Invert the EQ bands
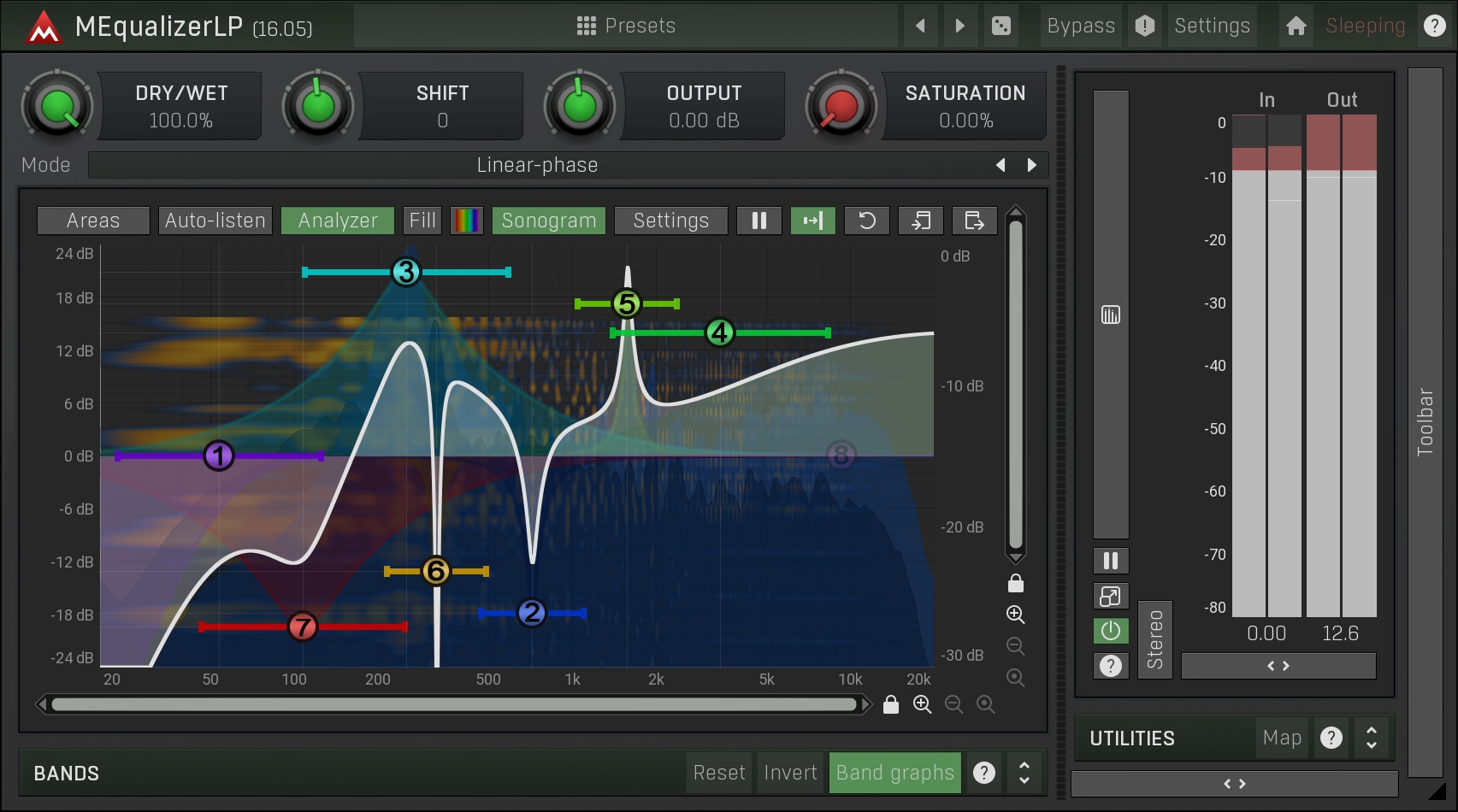 coord(790,773)
